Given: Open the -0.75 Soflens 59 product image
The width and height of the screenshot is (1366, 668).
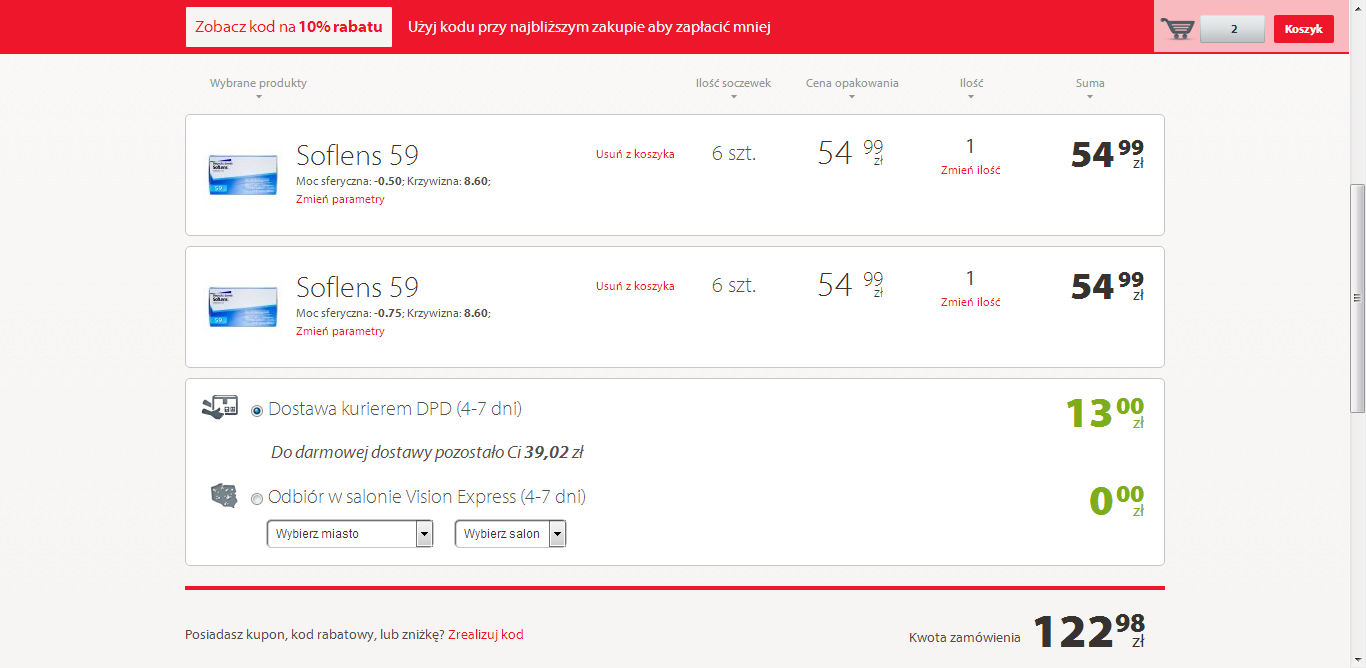Looking at the screenshot, I should (x=243, y=307).
